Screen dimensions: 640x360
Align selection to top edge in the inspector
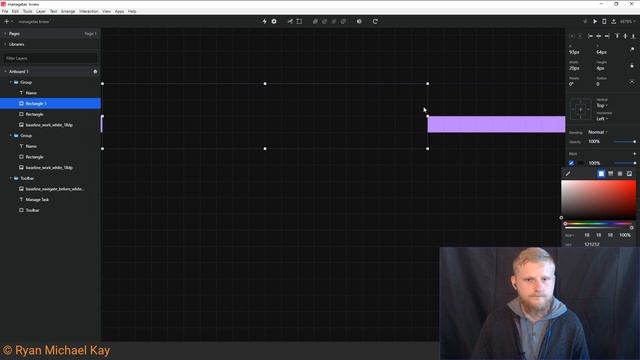tap(617, 36)
